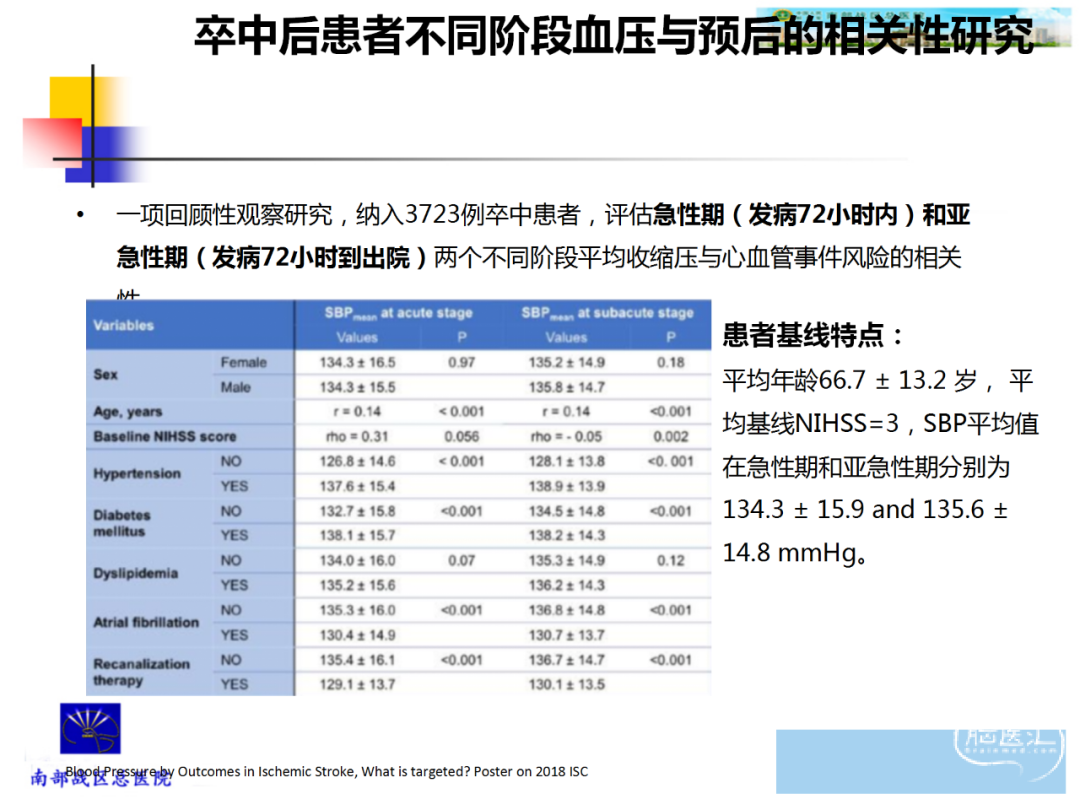This screenshot has height=810, width=1080.
Task: Click the Atrial fibrillation row label
Action: (146, 622)
